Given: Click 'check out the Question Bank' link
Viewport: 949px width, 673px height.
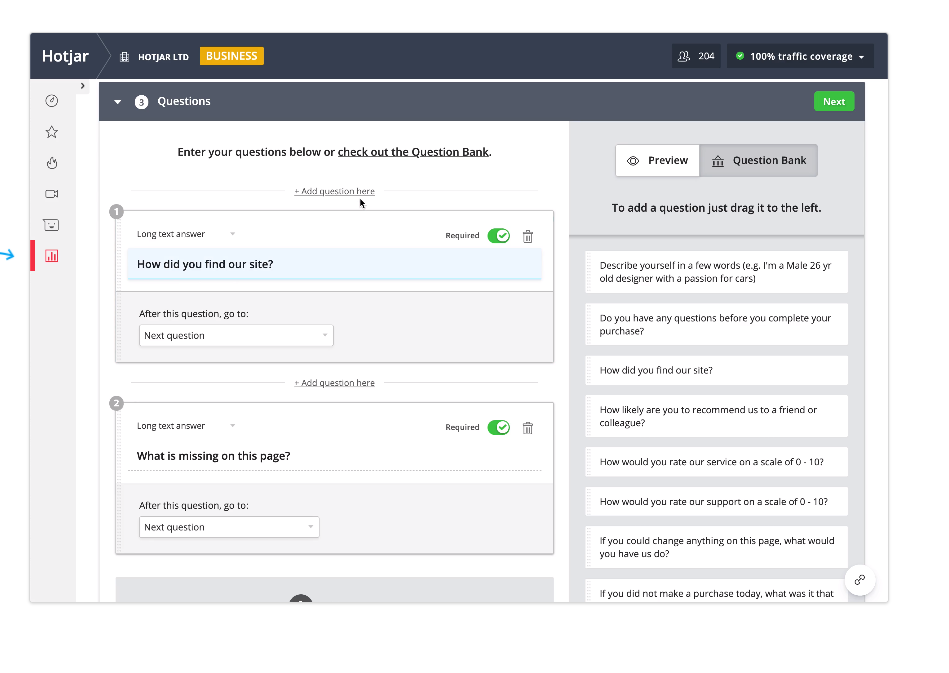Looking at the screenshot, I should coord(413,152).
